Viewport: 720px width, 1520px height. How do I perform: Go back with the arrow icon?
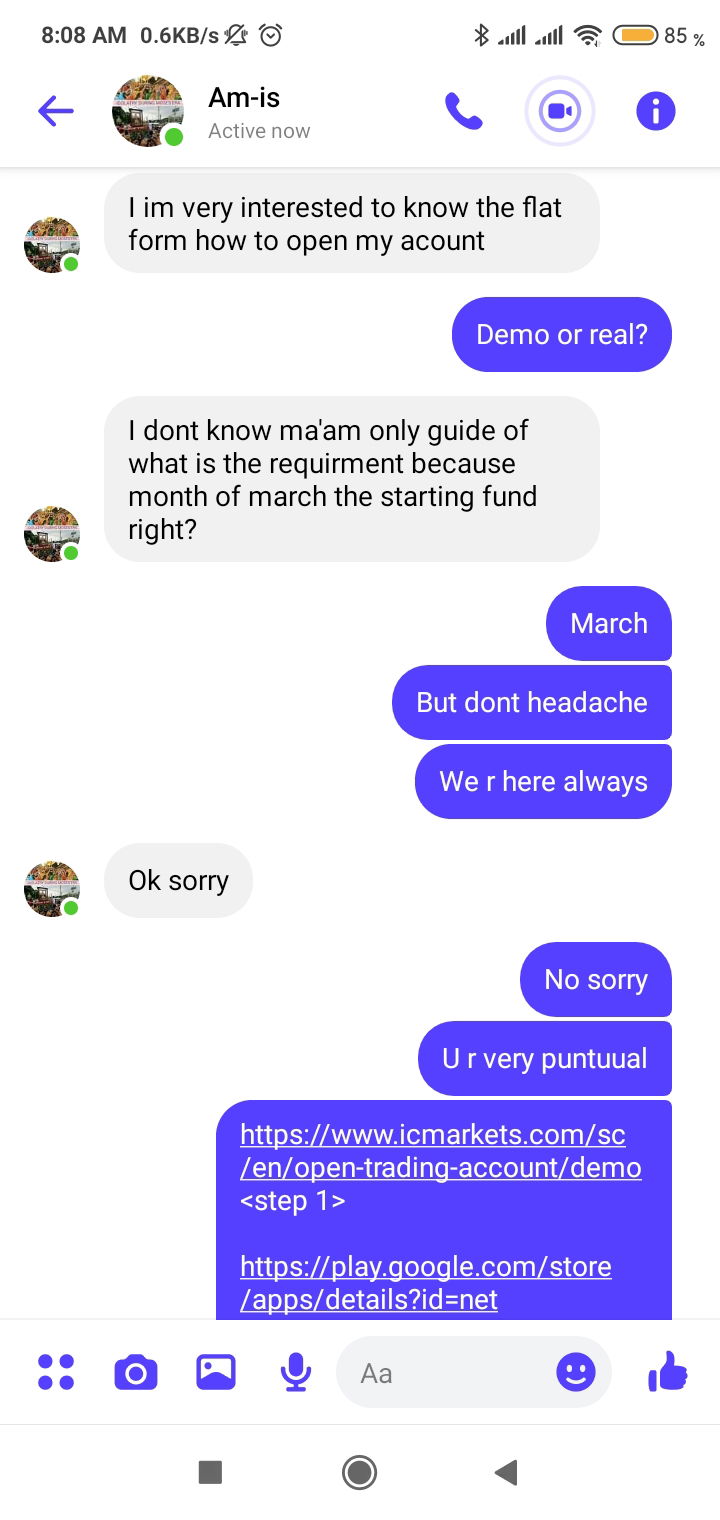click(x=56, y=111)
